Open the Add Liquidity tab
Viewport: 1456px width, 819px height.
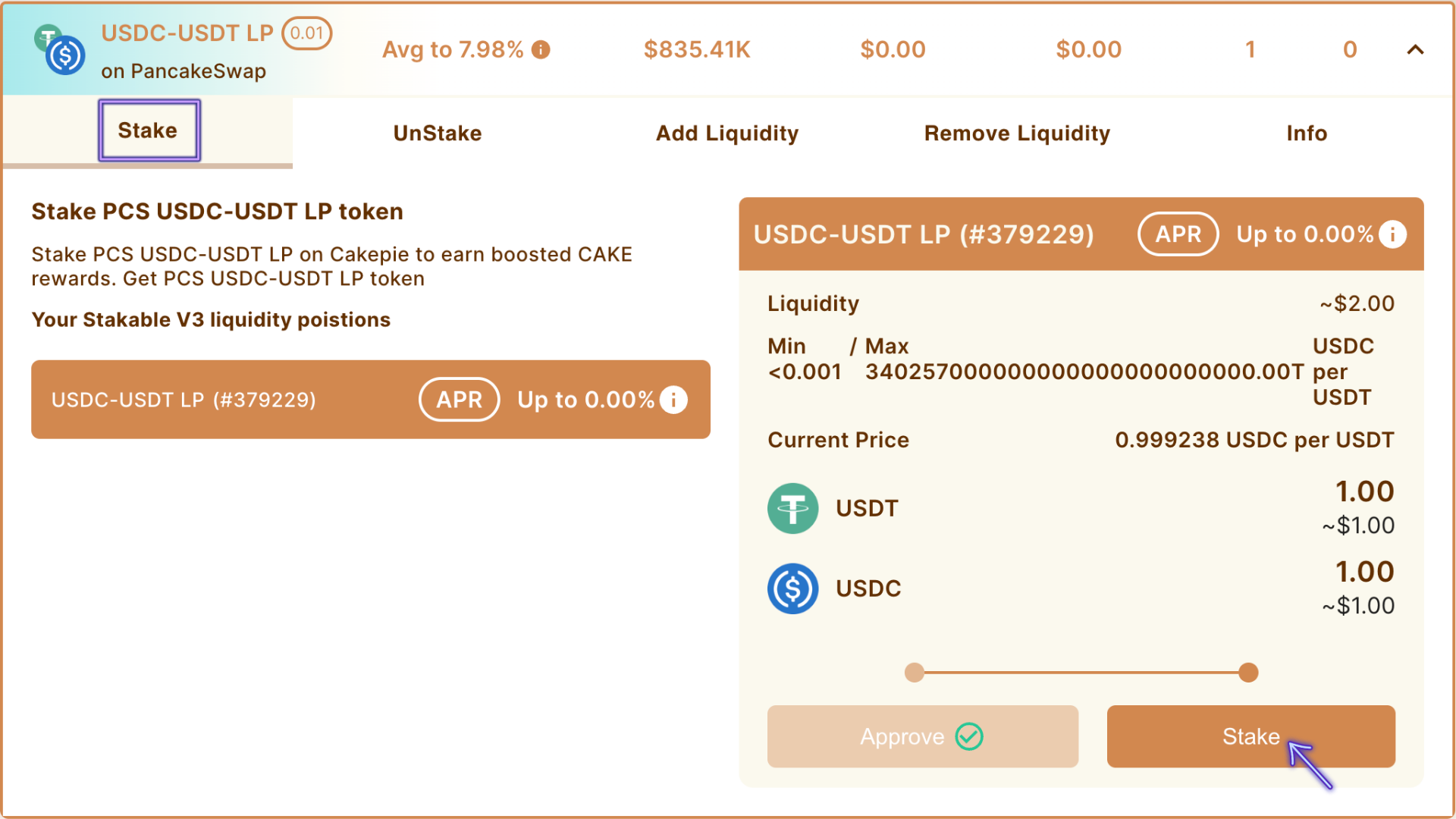click(726, 133)
